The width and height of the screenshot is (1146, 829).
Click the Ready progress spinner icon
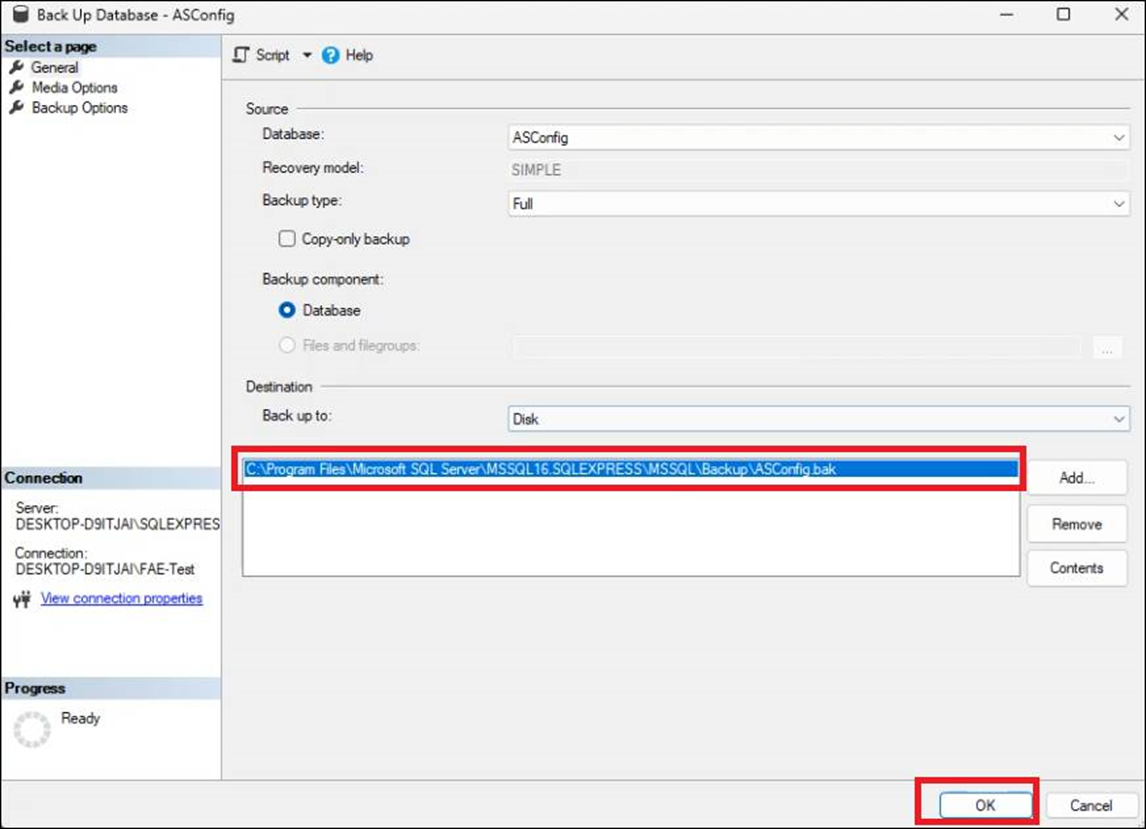[x=32, y=729]
